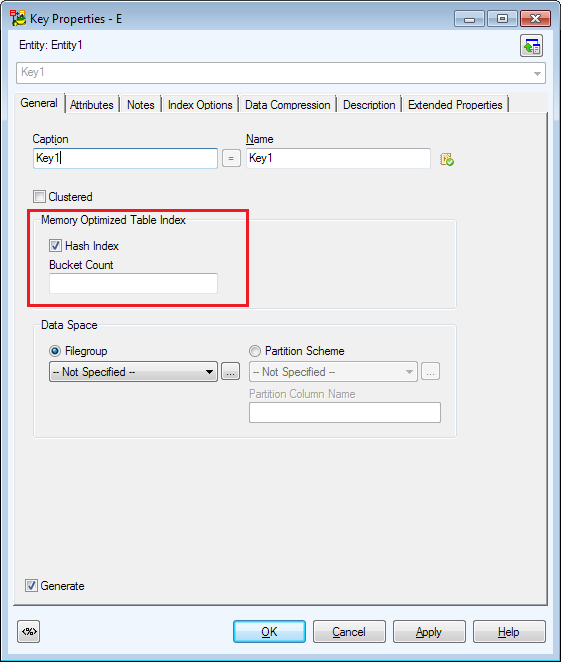Click the name validation icon beside Name field

point(447,159)
